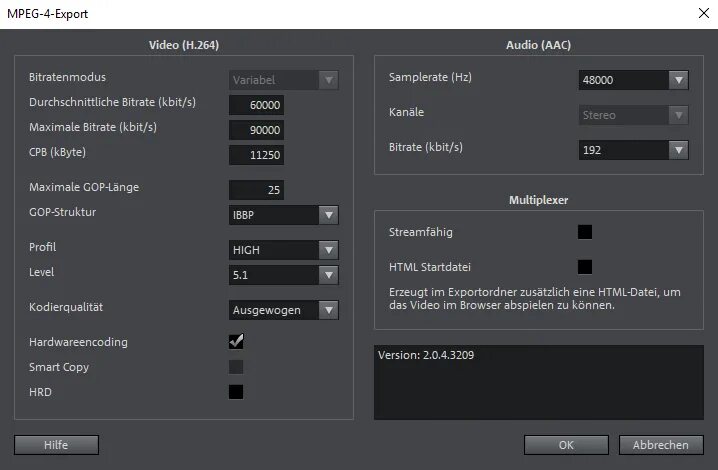718x470 pixels.
Task: Open the Kanäle Stereo dropdown
Action: click(x=633, y=115)
